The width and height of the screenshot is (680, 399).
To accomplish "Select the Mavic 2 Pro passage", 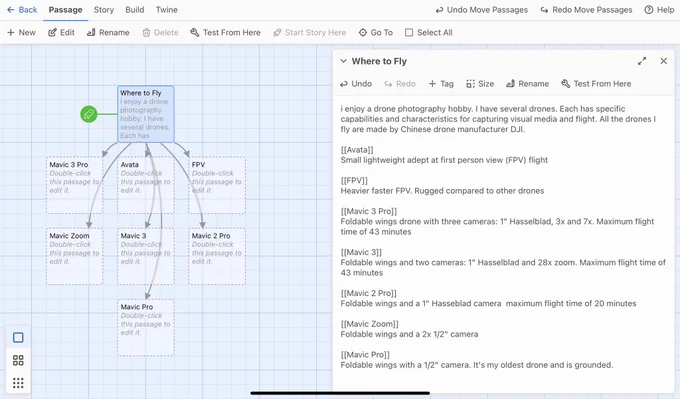I will (x=217, y=256).
